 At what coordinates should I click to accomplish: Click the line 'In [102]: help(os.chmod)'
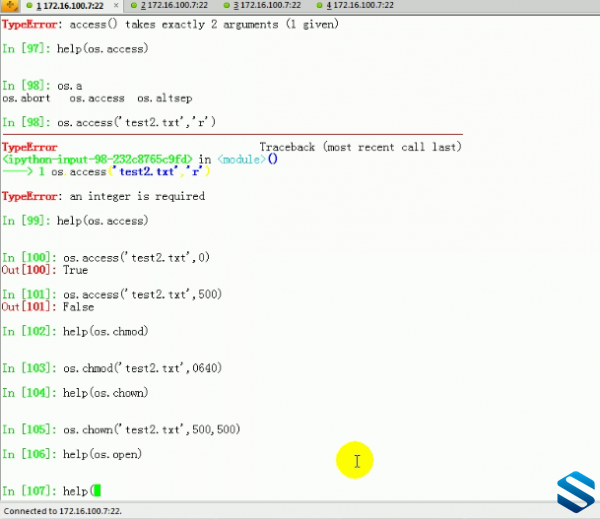tap(75, 331)
